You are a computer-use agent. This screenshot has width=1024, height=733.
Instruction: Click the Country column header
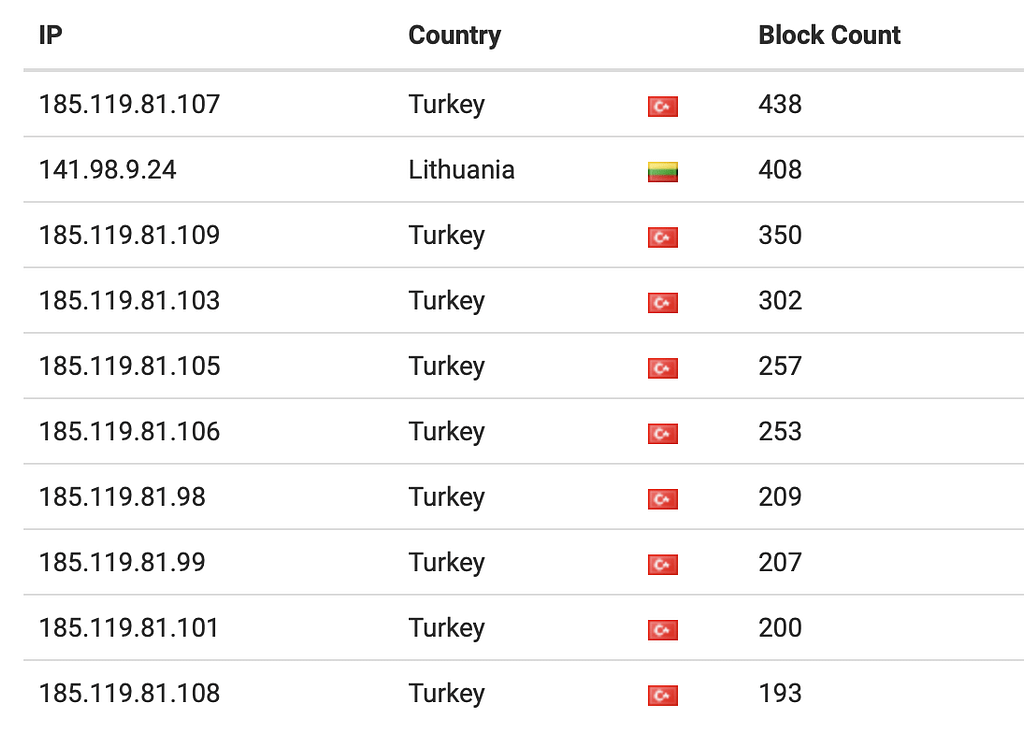[x=455, y=36]
